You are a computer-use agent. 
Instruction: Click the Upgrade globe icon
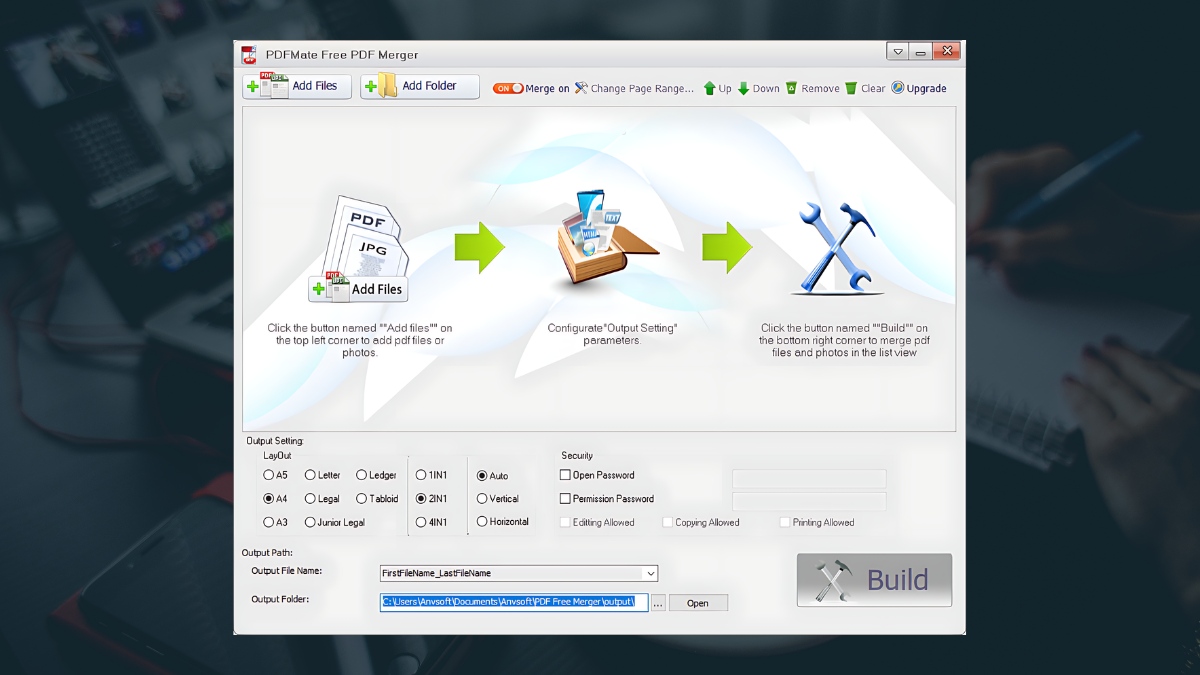tap(898, 88)
